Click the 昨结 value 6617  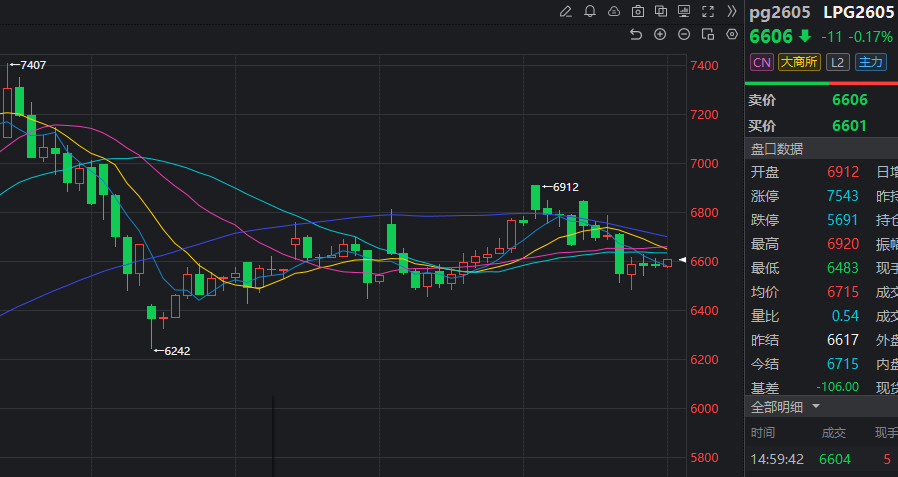tap(843, 340)
